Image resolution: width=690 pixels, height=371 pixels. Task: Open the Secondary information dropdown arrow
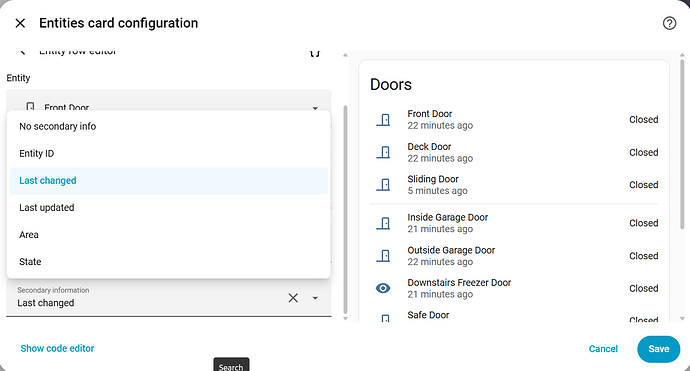[315, 298]
